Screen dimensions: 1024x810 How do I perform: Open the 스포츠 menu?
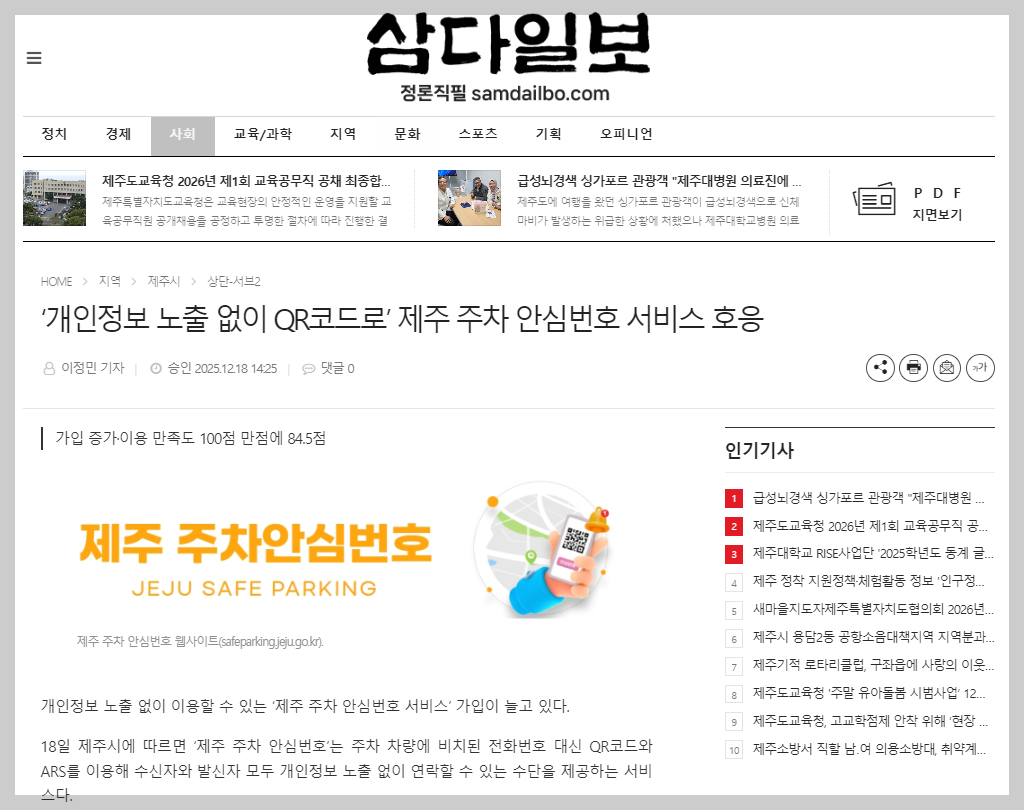[478, 134]
